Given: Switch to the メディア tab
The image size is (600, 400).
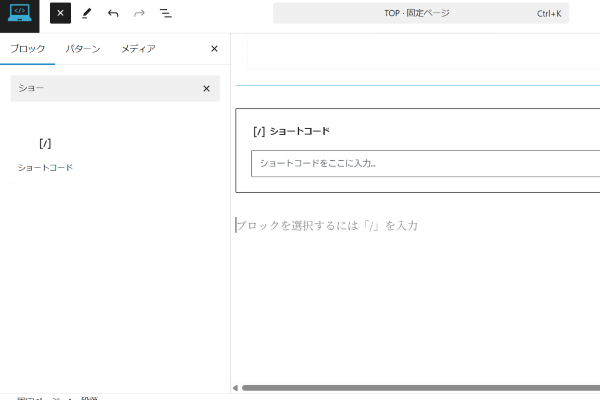Looking at the screenshot, I should tap(138, 49).
